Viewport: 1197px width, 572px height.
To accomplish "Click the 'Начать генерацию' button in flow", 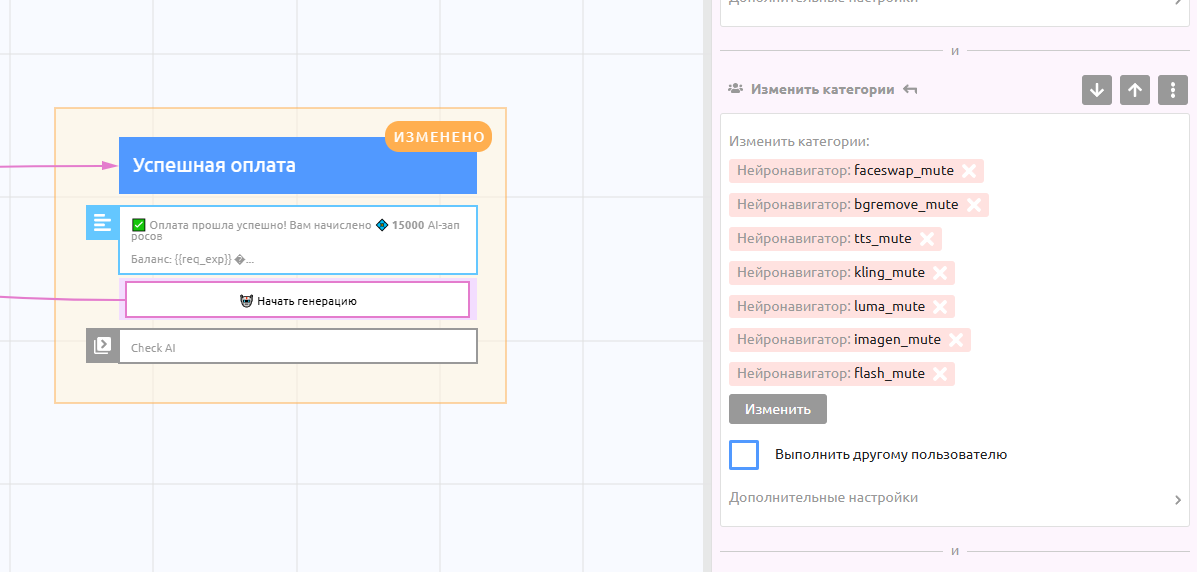I will point(297,300).
